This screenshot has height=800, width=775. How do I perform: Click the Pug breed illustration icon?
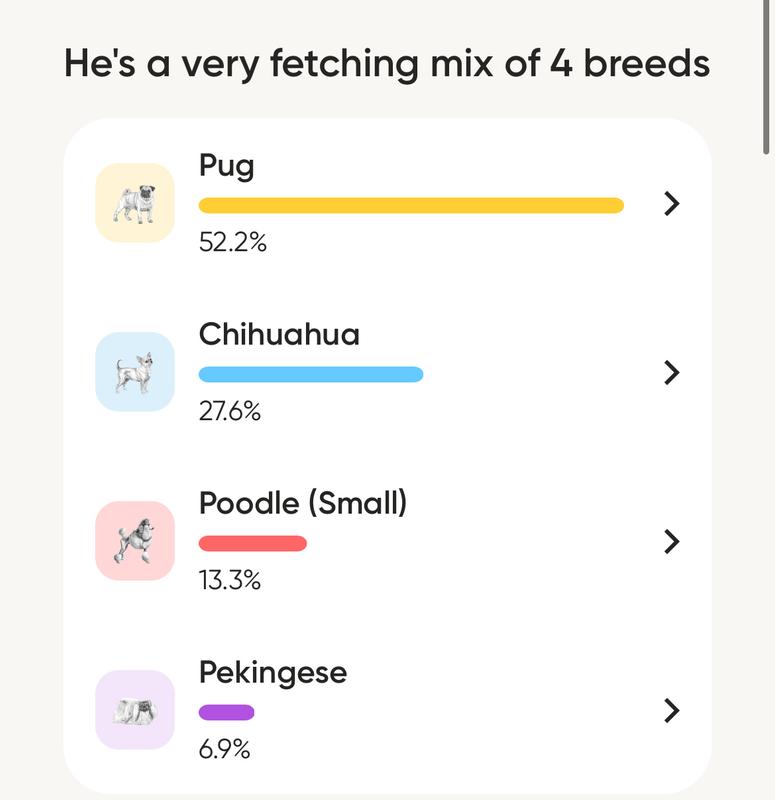click(x=134, y=203)
